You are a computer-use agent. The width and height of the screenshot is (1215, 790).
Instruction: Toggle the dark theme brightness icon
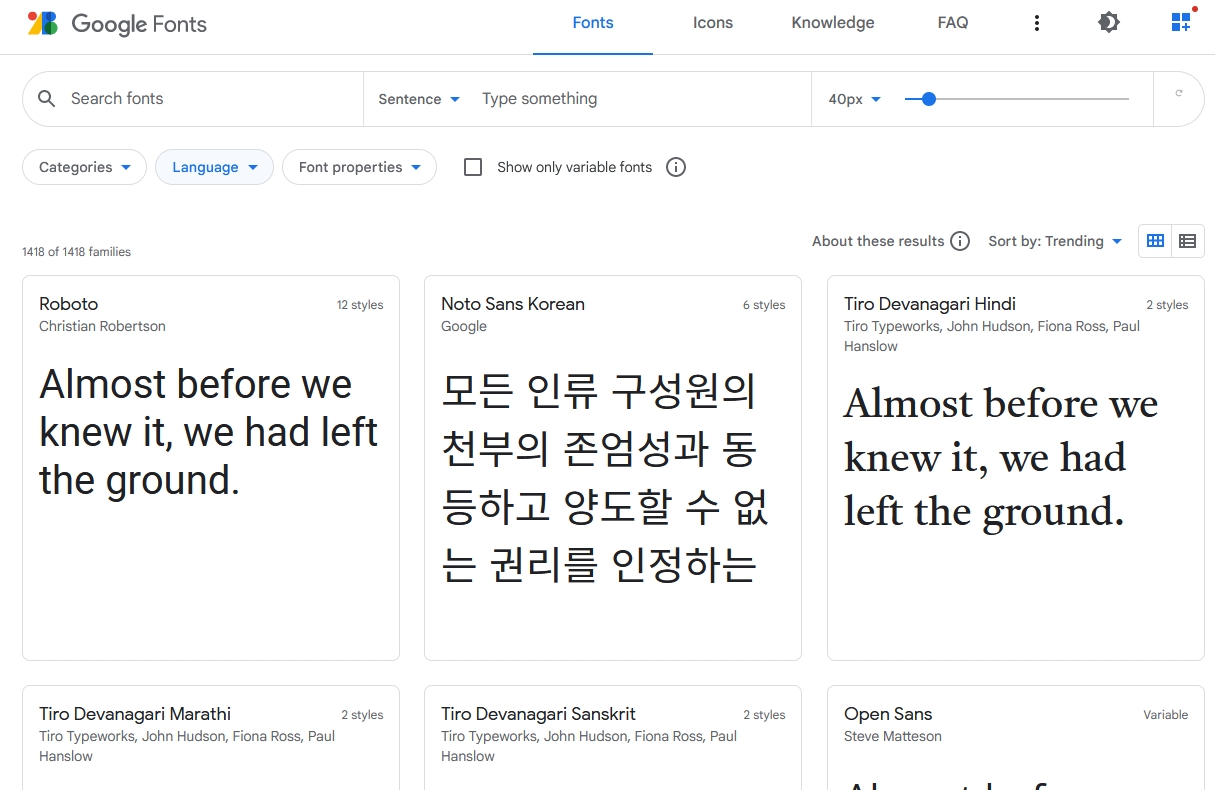(x=1109, y=22)
